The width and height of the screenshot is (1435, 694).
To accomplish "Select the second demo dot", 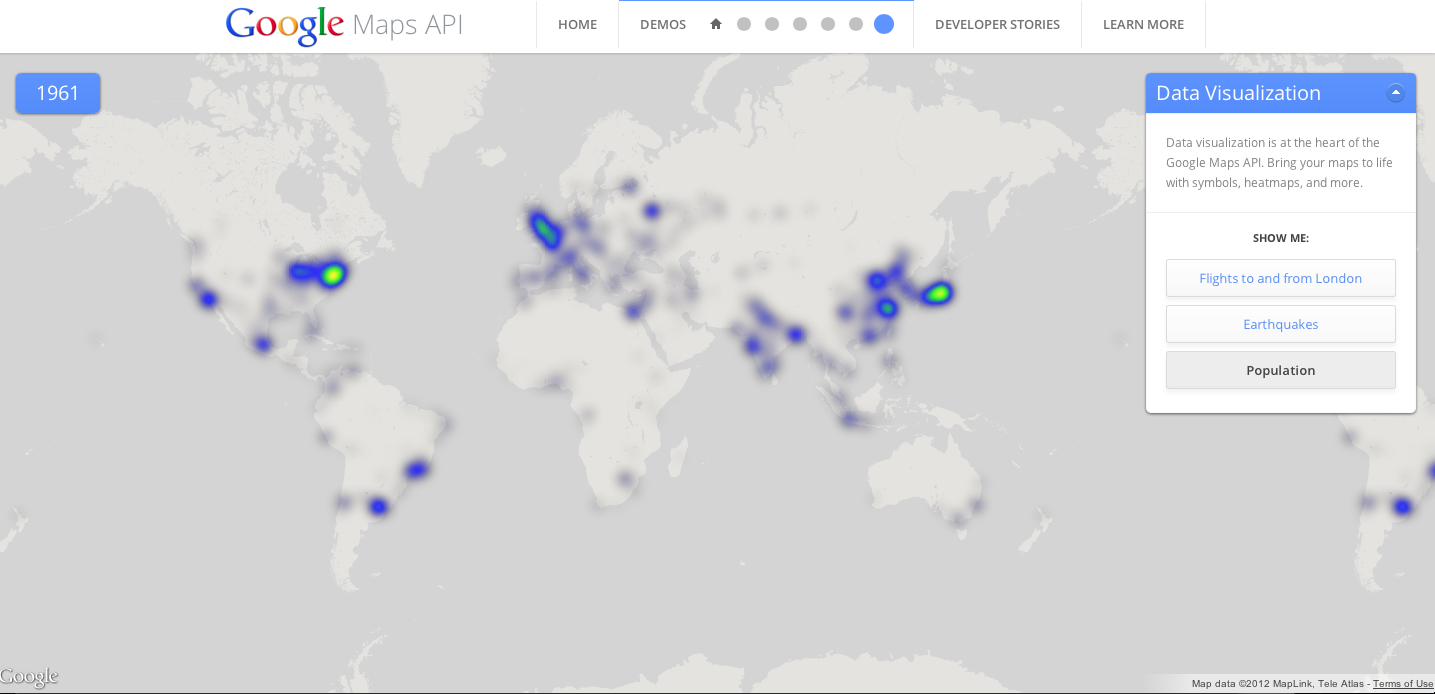I will pyautogui.click(x=772, y=25).
